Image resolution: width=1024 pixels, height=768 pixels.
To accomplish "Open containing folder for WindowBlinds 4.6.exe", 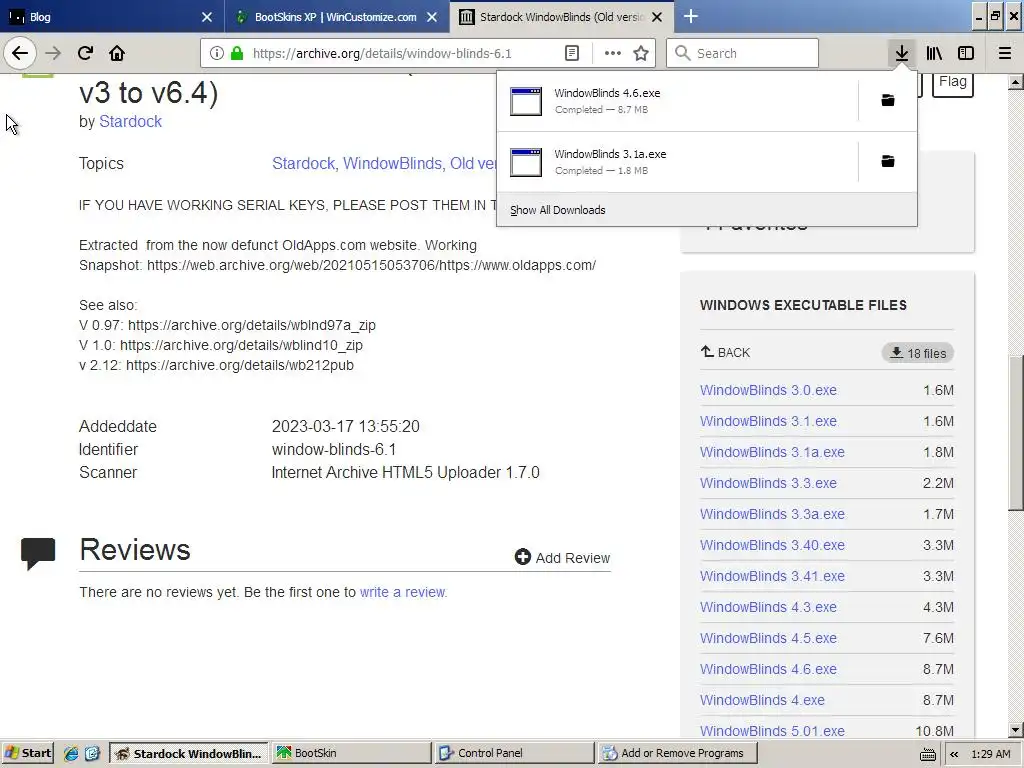I will click(888, 101).
